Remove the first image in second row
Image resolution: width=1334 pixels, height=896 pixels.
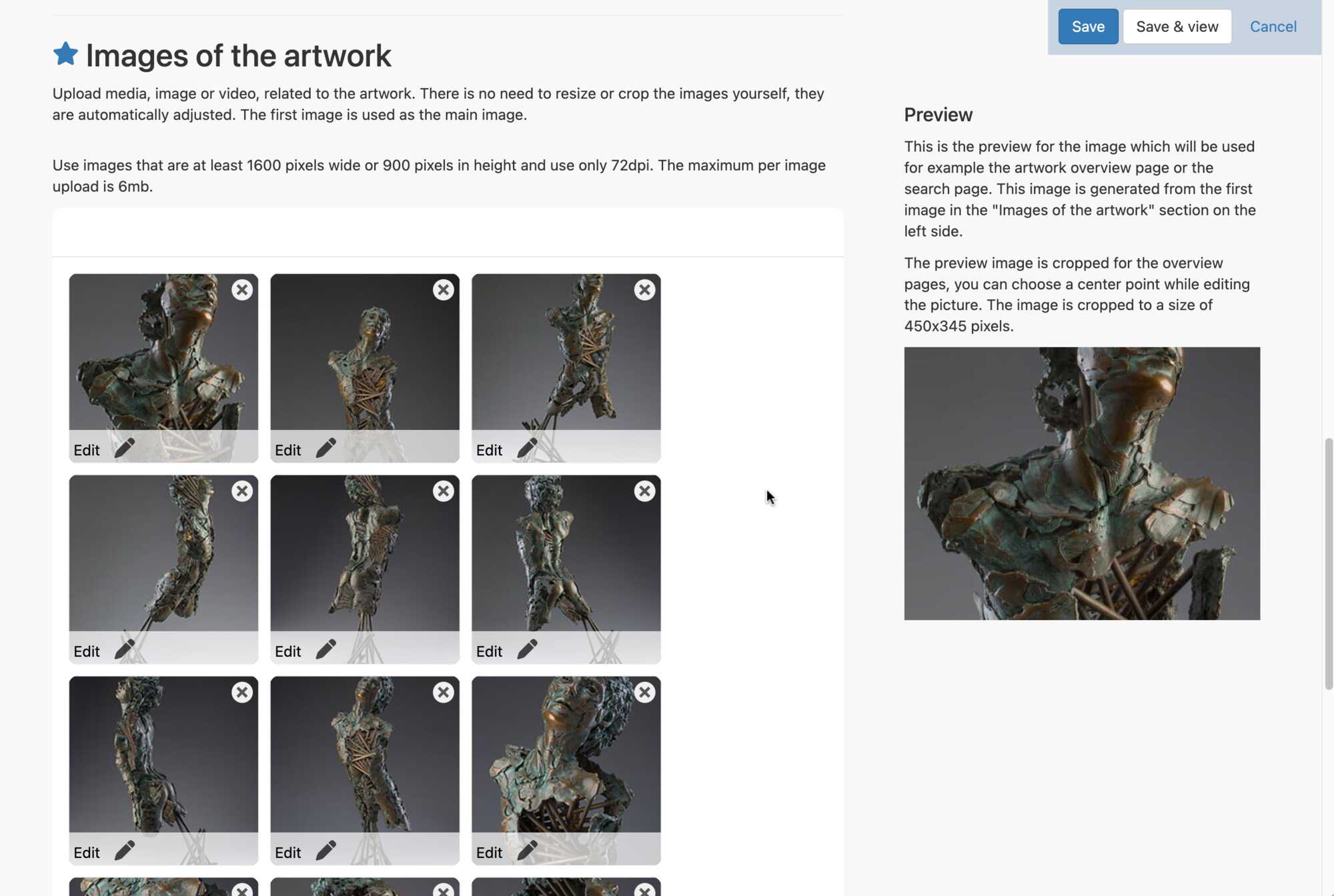[x=242, y=491]
